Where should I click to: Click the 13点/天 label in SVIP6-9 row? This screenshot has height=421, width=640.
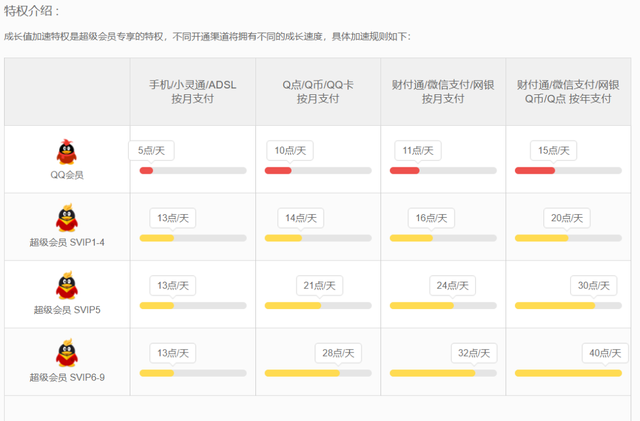[x=173, y=353]
